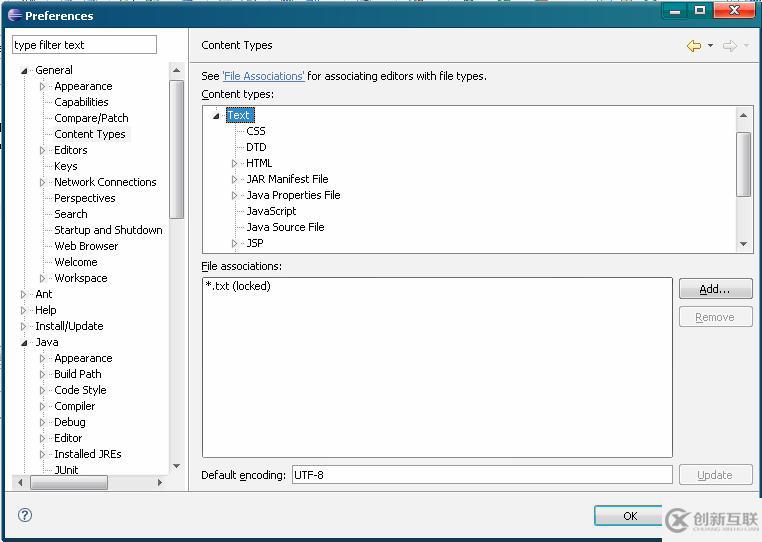The image size is (762, 542).
Task: Collapse the Java tree node
Action: click(24, 343)
